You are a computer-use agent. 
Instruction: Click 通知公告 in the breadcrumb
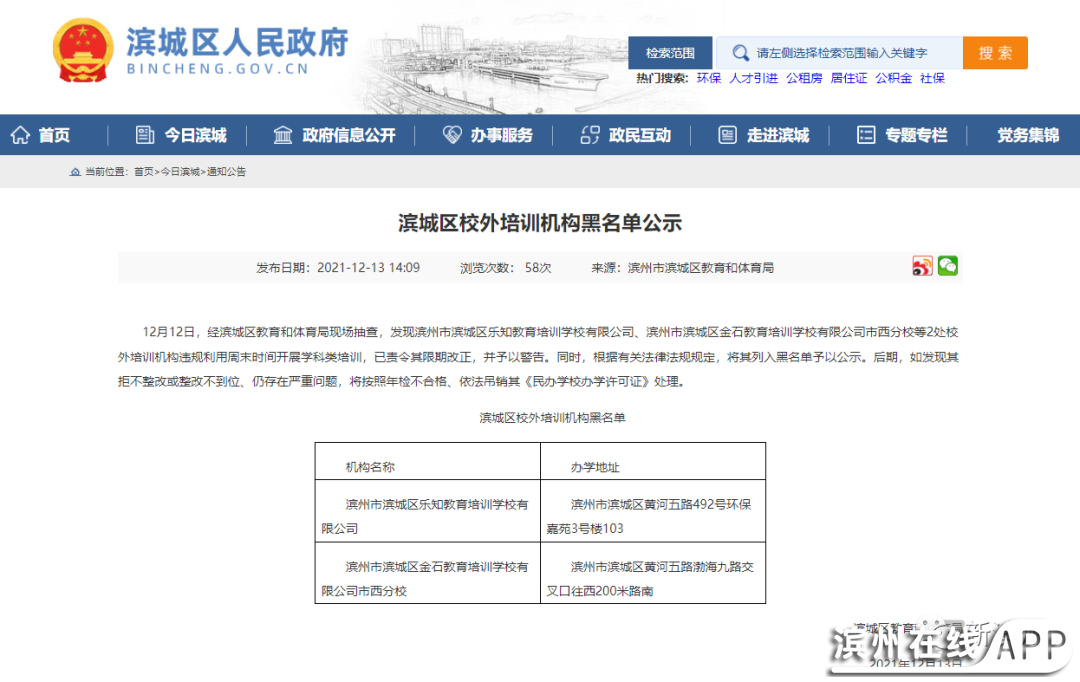tap(226, 172)
